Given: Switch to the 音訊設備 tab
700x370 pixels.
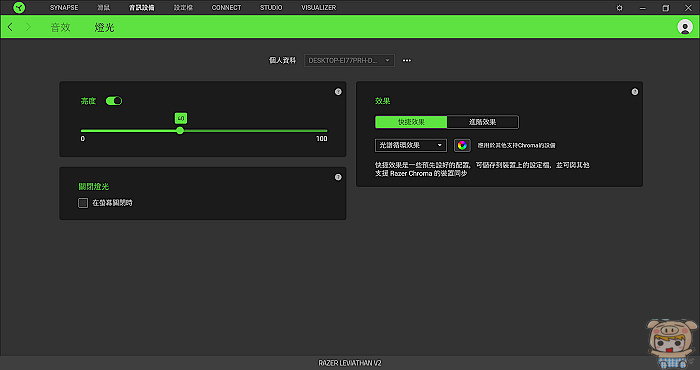Looking at the screenshot, I should coord(142,8).
